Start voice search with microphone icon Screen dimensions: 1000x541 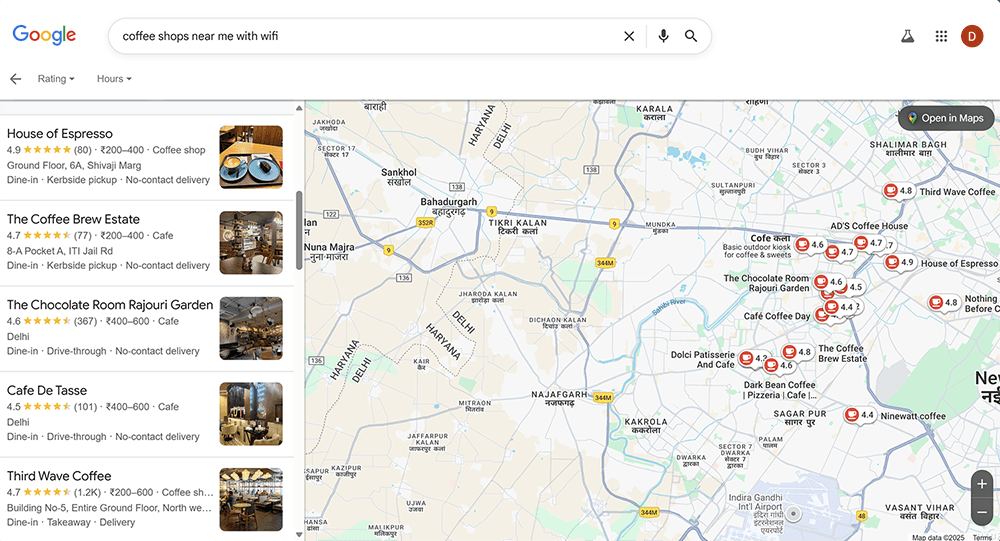662,36
